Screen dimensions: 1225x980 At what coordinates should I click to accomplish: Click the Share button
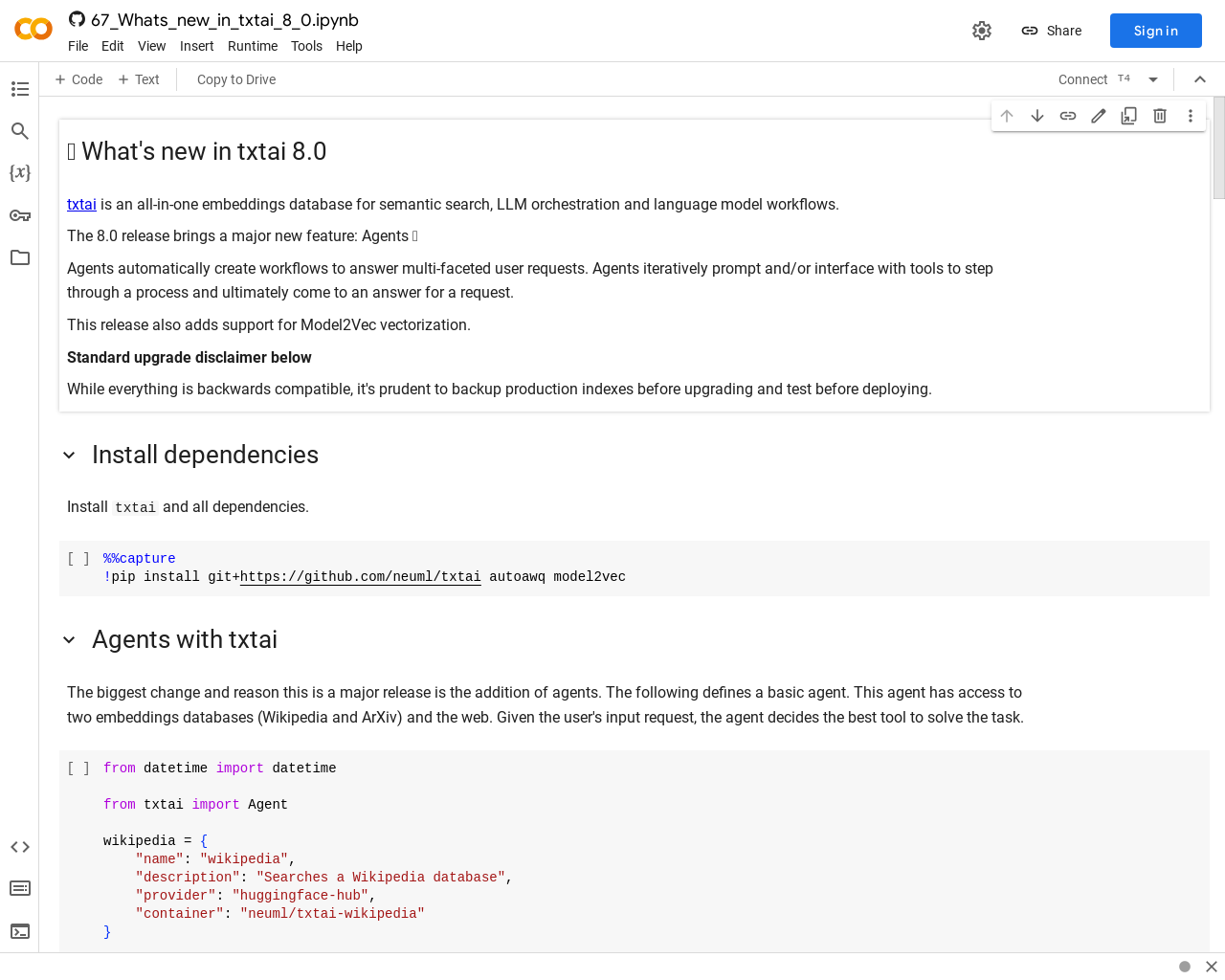[x=1051, y=31]
